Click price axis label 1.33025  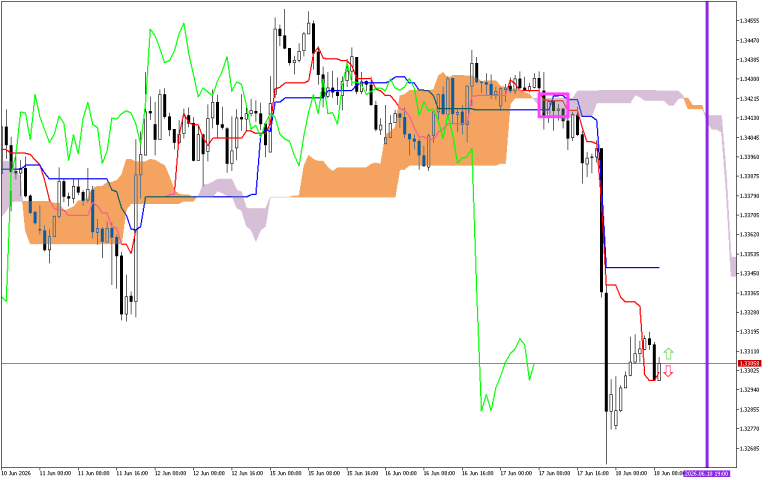tap(750, 371)
